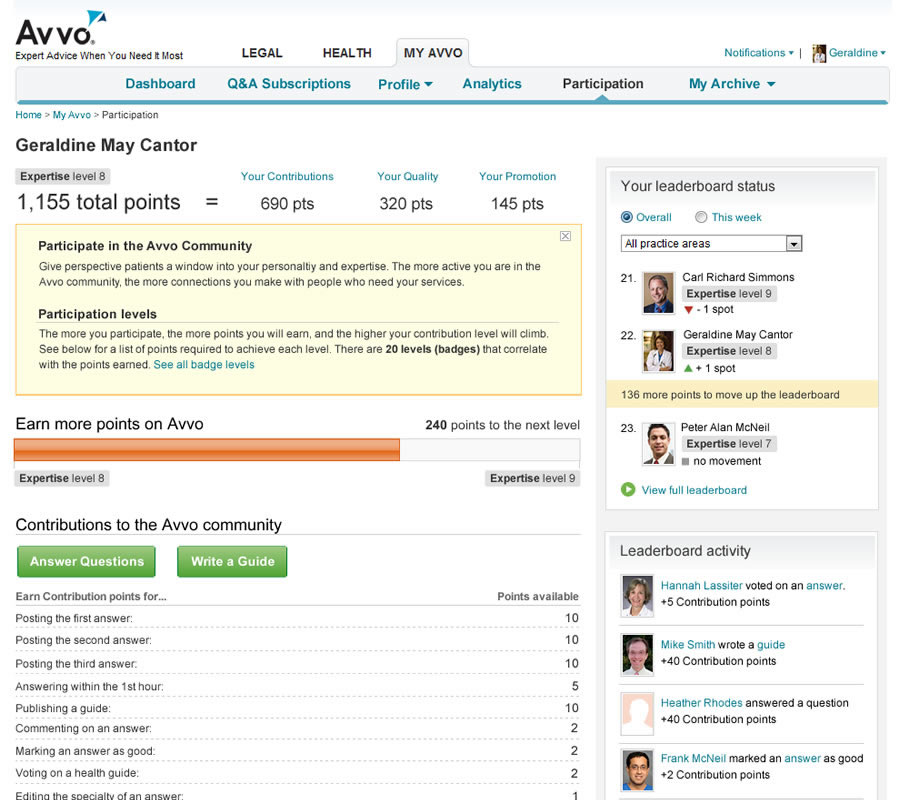Click red down arrow by '- 1 spot'
The width and height of the screenshot is (900, 800).
688,310
